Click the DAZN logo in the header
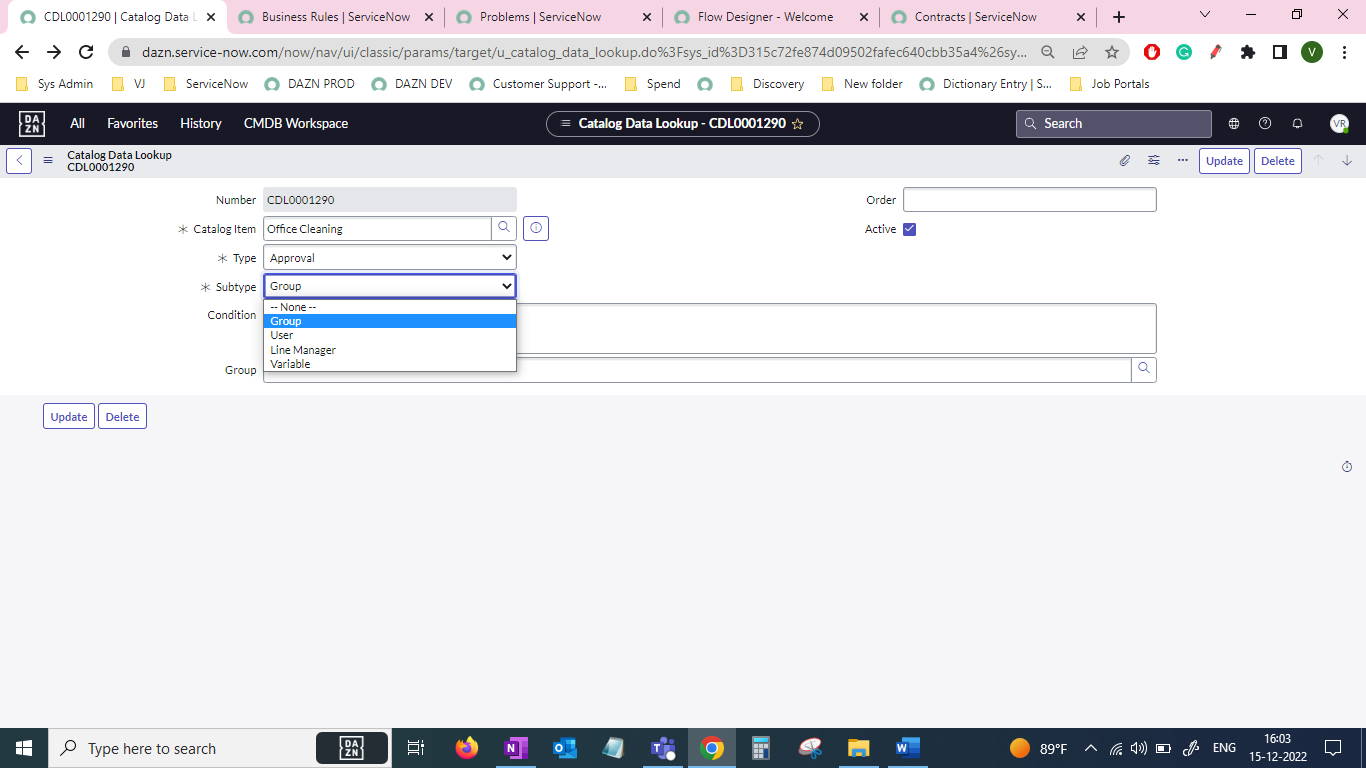This screenshot has width=1366, height=768. [32, 124]
